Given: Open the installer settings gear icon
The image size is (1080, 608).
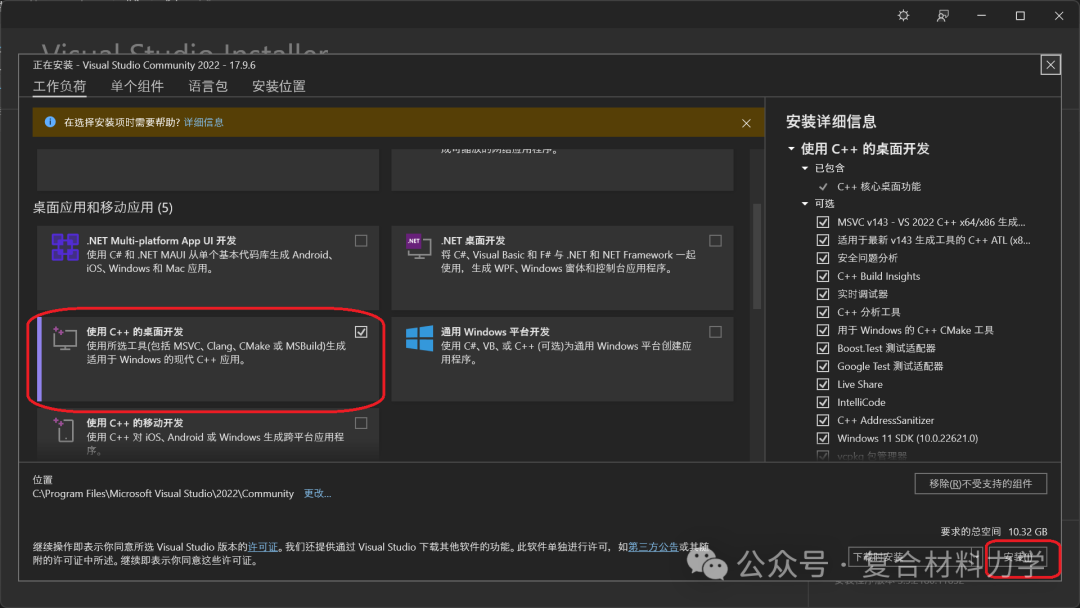Looking at the screenshot, I should [903, 15].
